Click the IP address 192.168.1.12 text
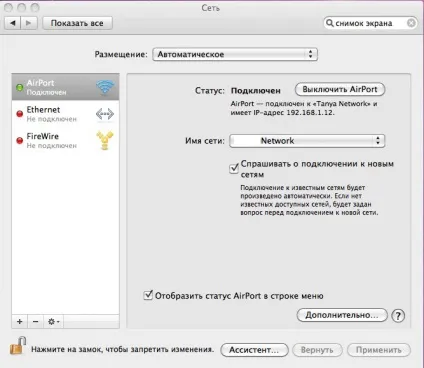 pyautogui.click(x=310, y=113)
